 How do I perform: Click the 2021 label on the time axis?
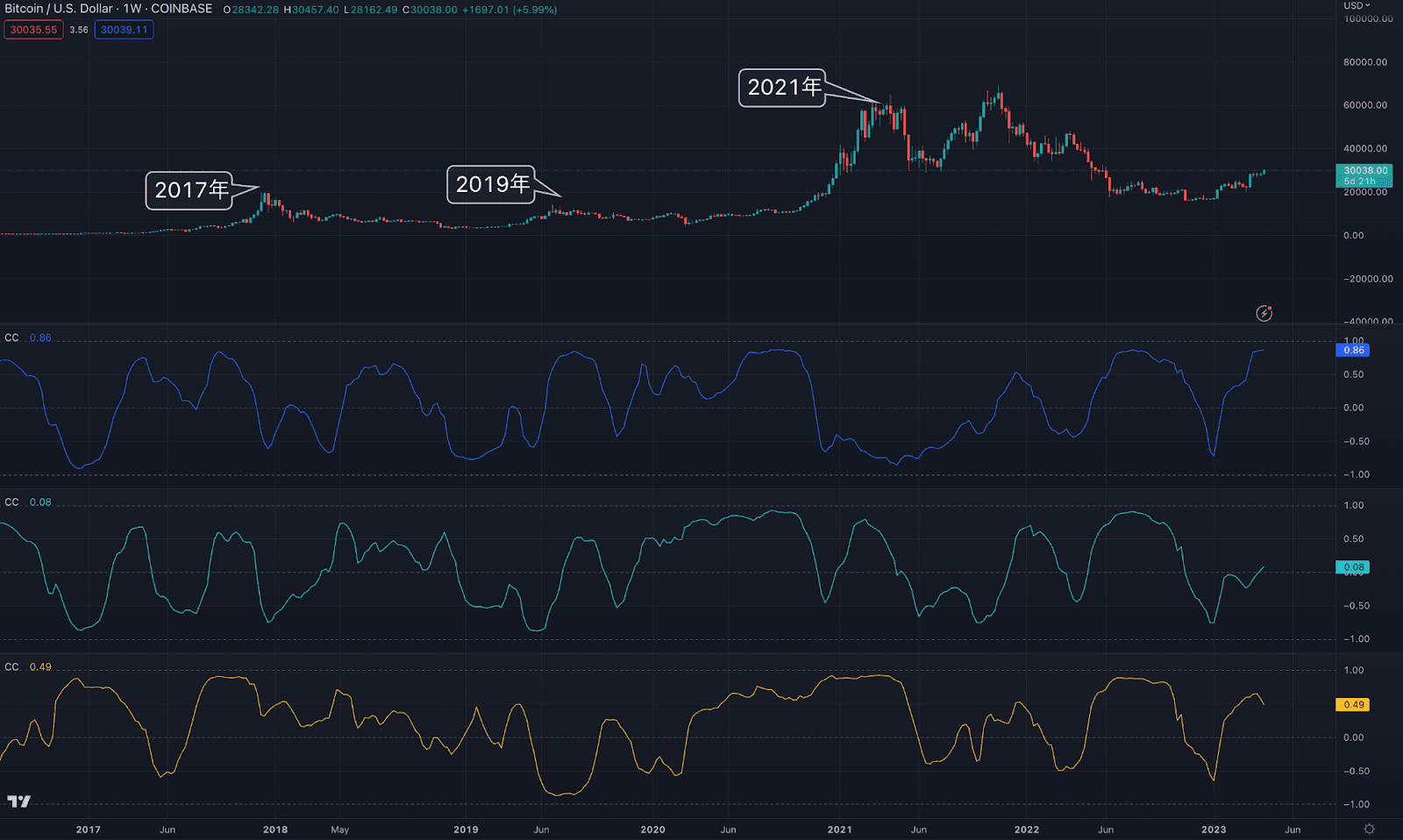point(839,829)
